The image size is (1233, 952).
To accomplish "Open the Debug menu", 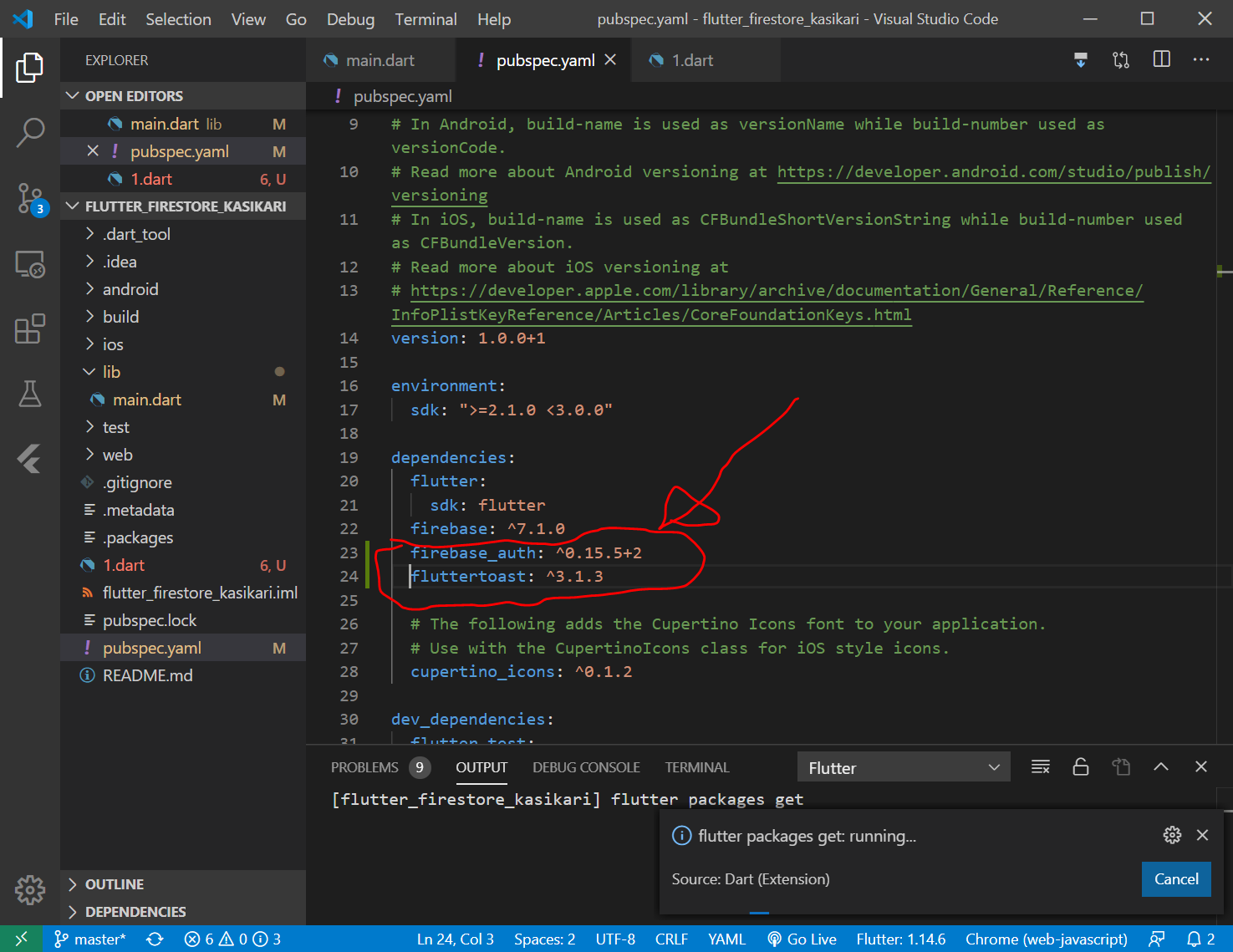I will coord(350,19).
